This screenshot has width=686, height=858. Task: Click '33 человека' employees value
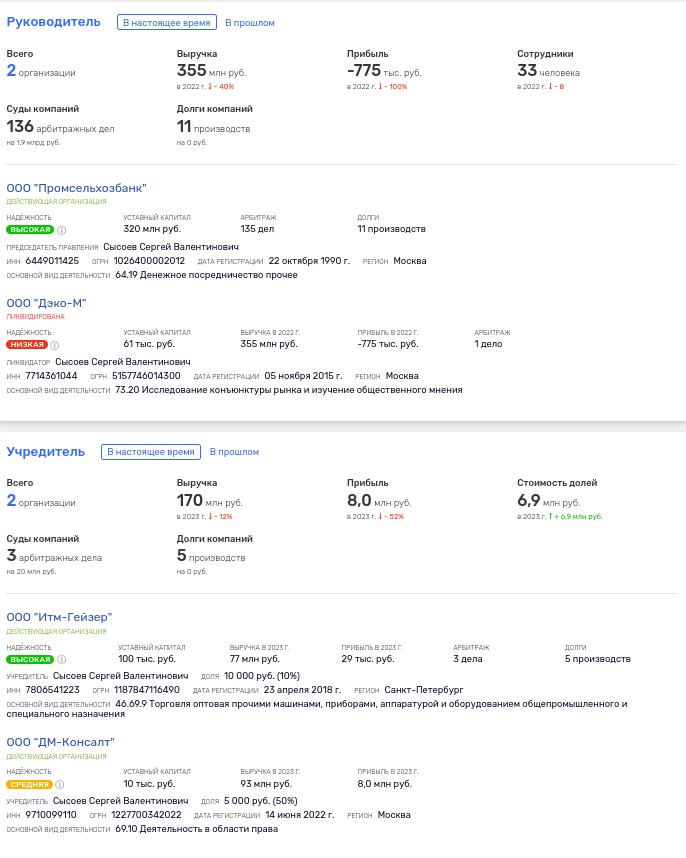pyautogui.click(x=548, y=71)
